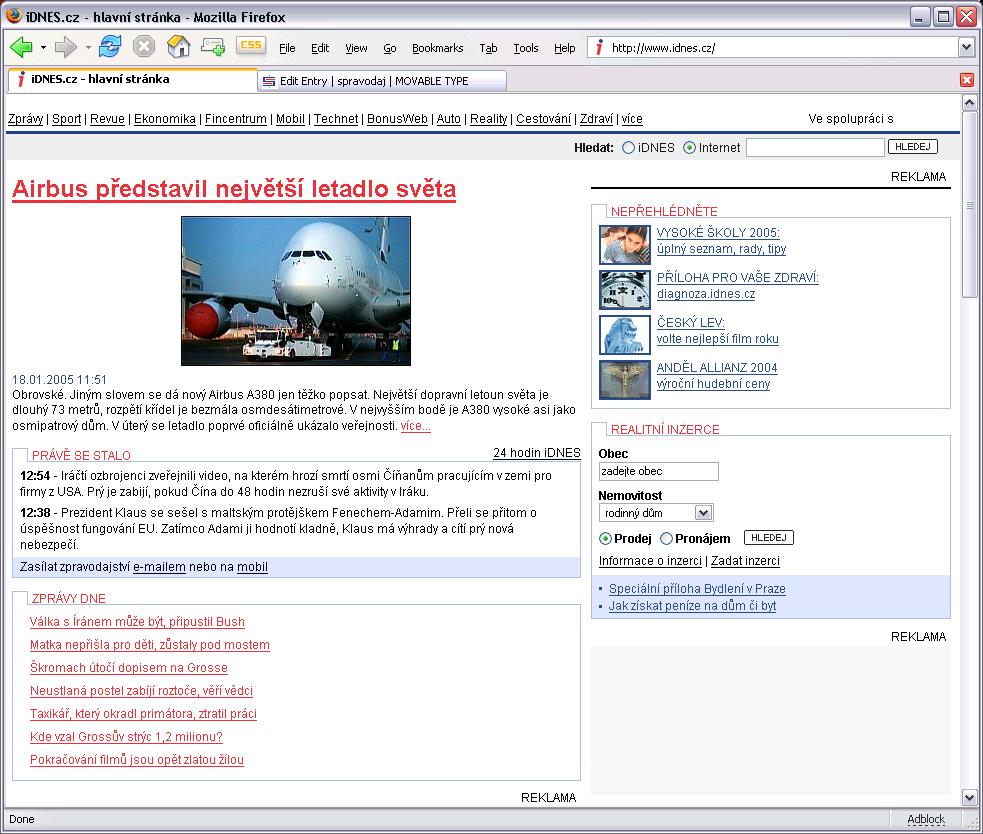Click the Airbus A380 photo
Image resolution: width=983 pixels, height=834 pixels.
pyautogui.click(x=296, y=291)
